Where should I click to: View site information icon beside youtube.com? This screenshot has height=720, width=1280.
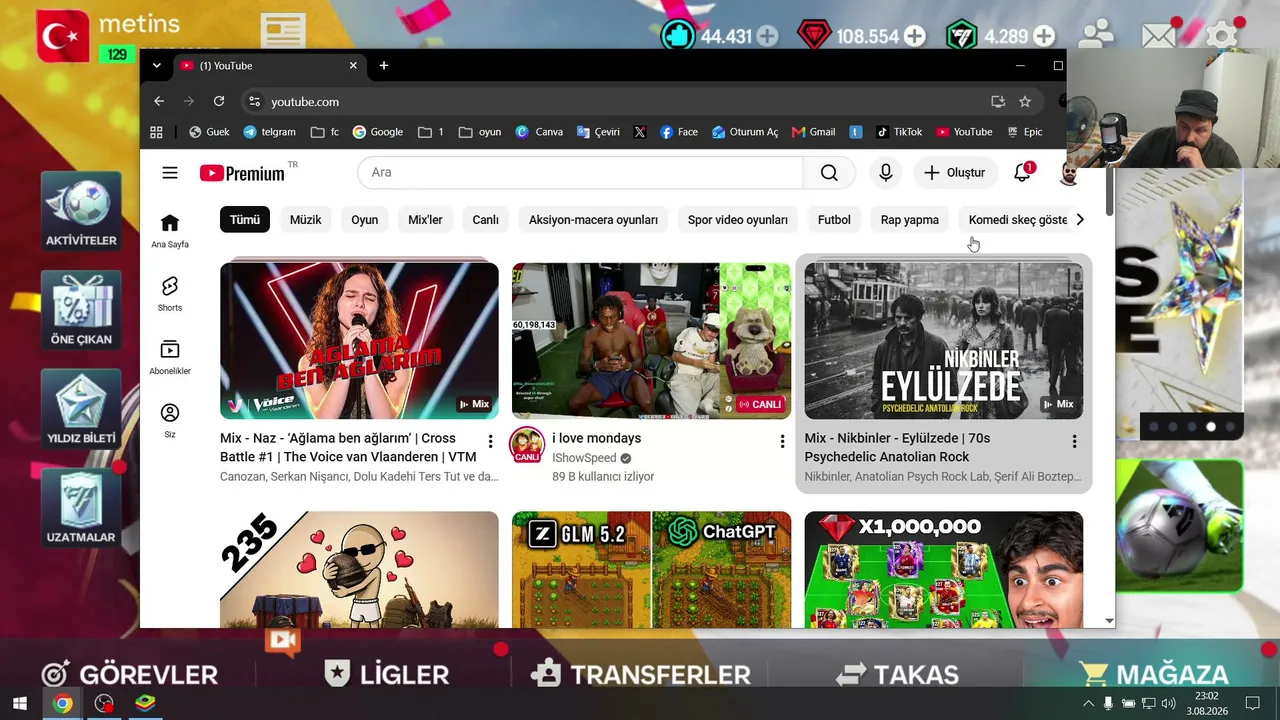254,101
